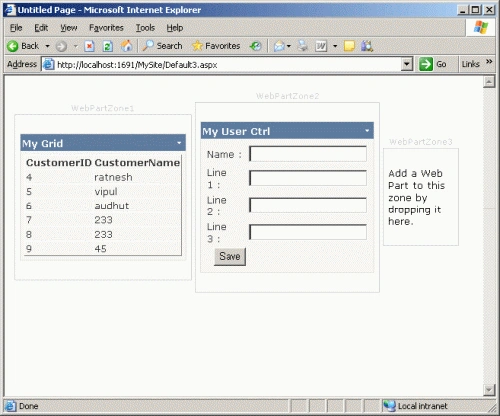Open the Favorites toolbar button

tap(216, 46)
